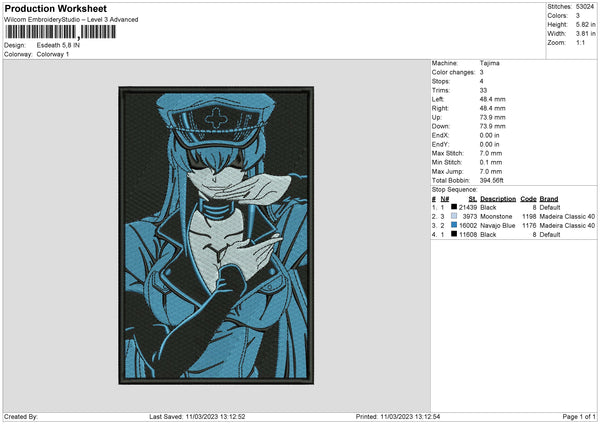This screenshot has width=600, height=424.
Task: Click the Machine value Tajima
Action: click(x=489, y=63)
